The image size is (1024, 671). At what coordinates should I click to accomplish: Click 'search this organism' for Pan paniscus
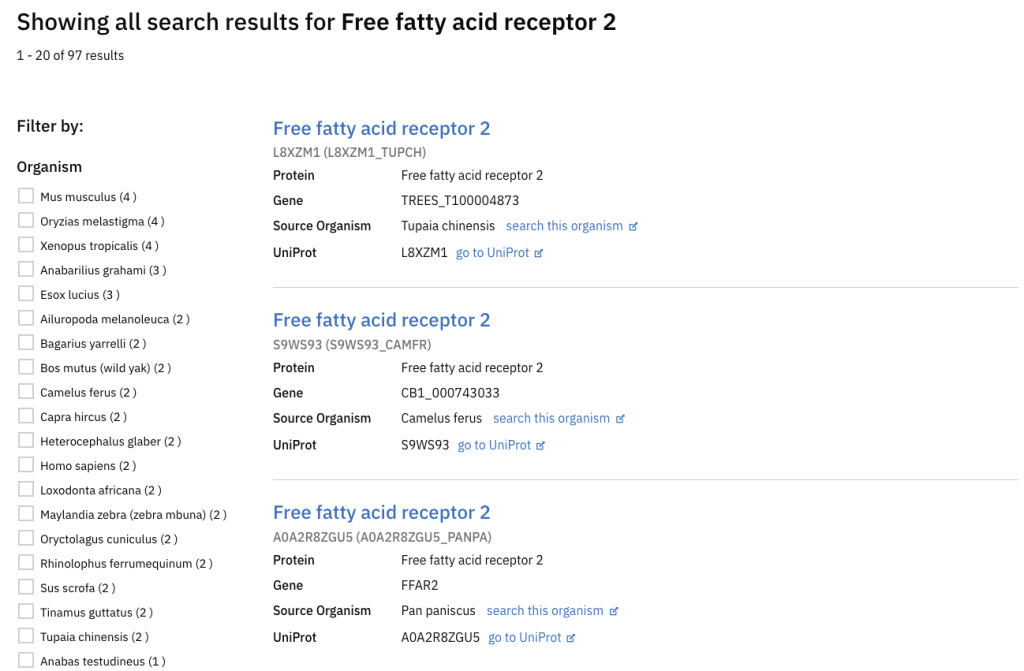(545, 610)
